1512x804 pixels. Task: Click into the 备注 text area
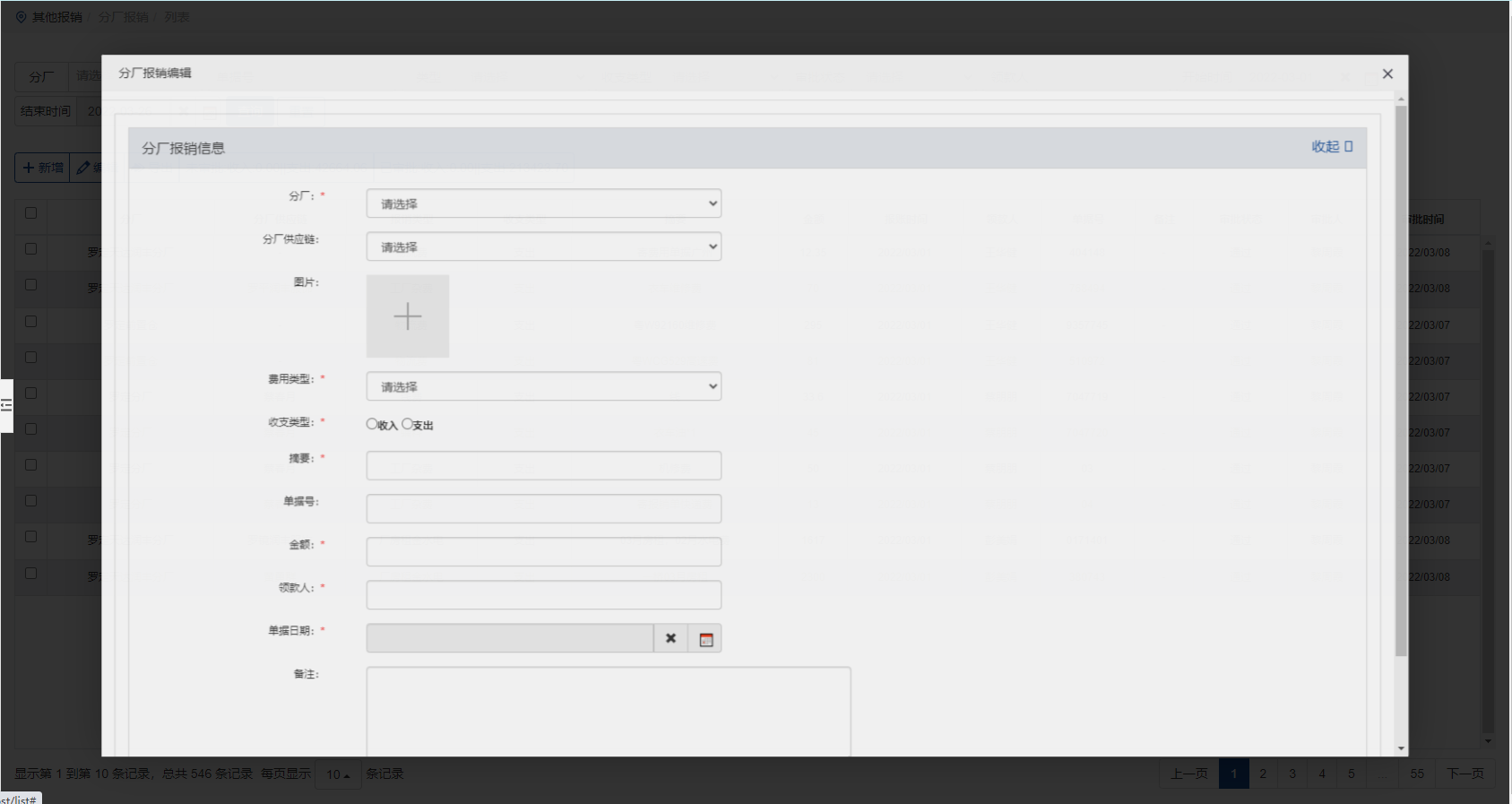[608, 710]
